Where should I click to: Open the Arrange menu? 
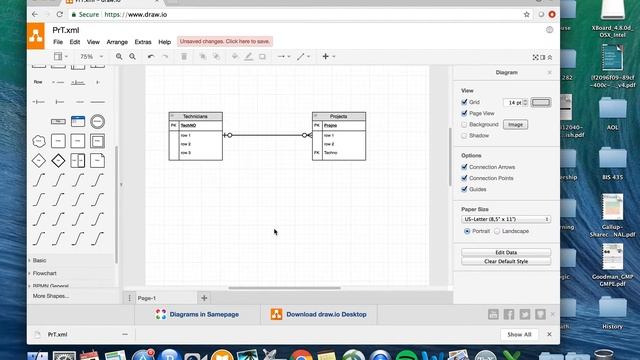point(117,42)
